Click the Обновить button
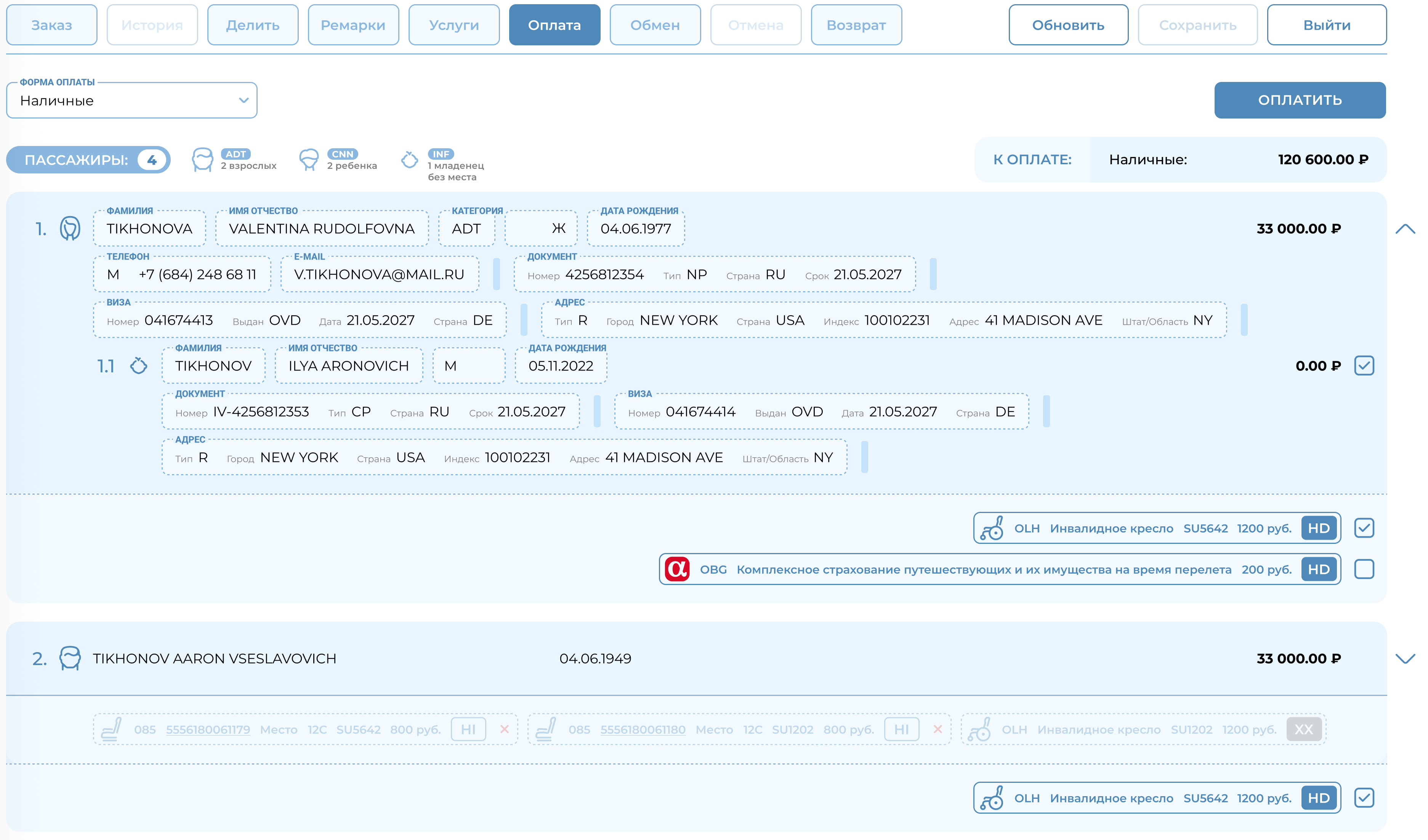Image resolution: width=1428 pixels, height=840 pixels. tap(1068, 25)
